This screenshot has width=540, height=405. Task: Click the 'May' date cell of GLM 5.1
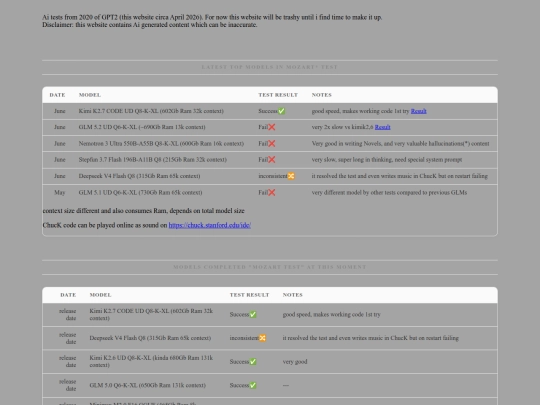click(x=60, y=193)
